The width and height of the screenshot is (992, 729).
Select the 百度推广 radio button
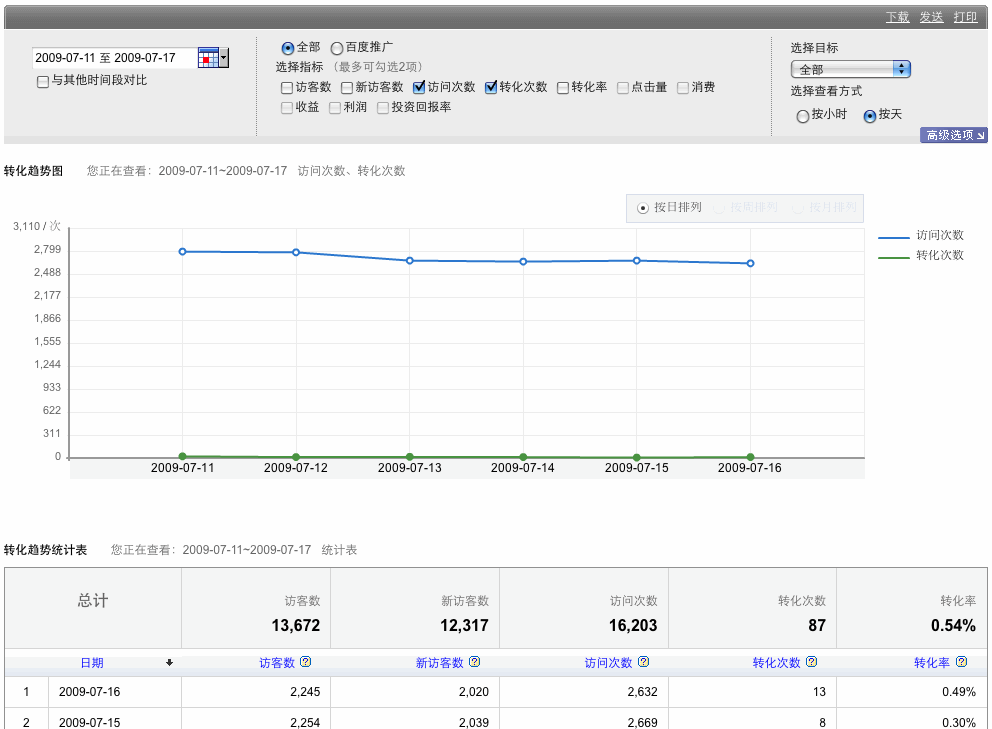coord(337,48)
